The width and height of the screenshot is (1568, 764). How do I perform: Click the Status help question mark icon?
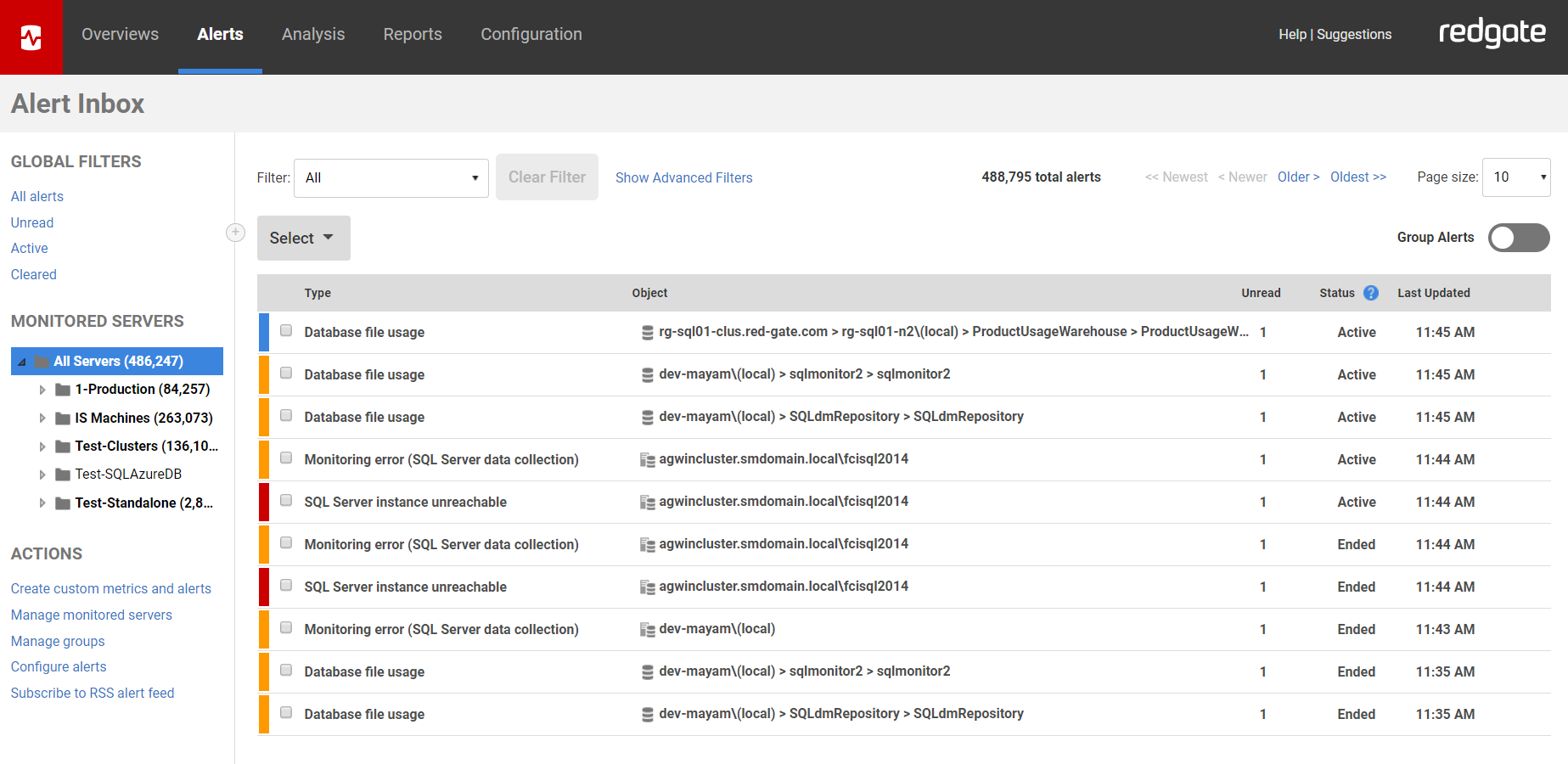[x=1370, y=293]
